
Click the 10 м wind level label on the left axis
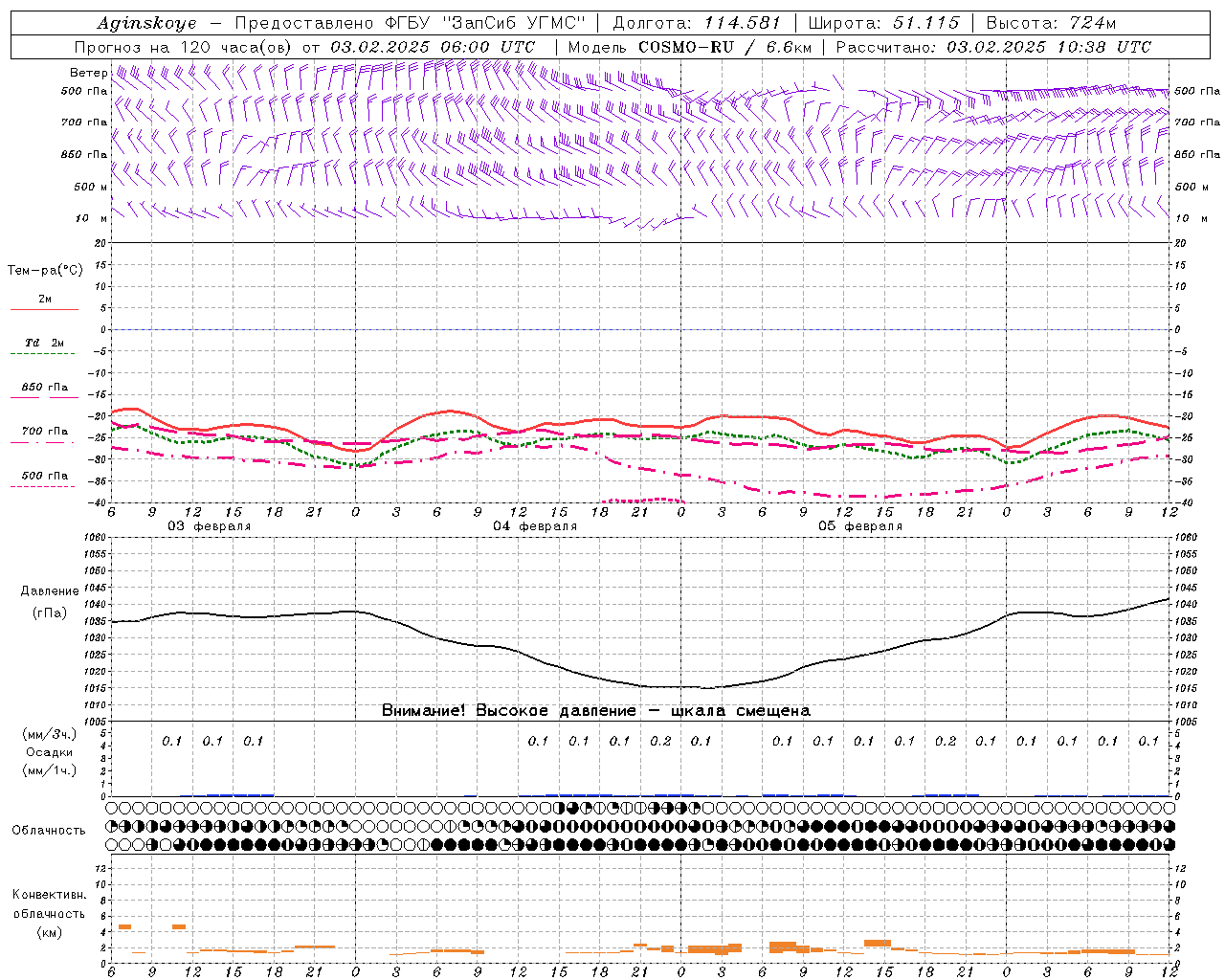(92, 219)
